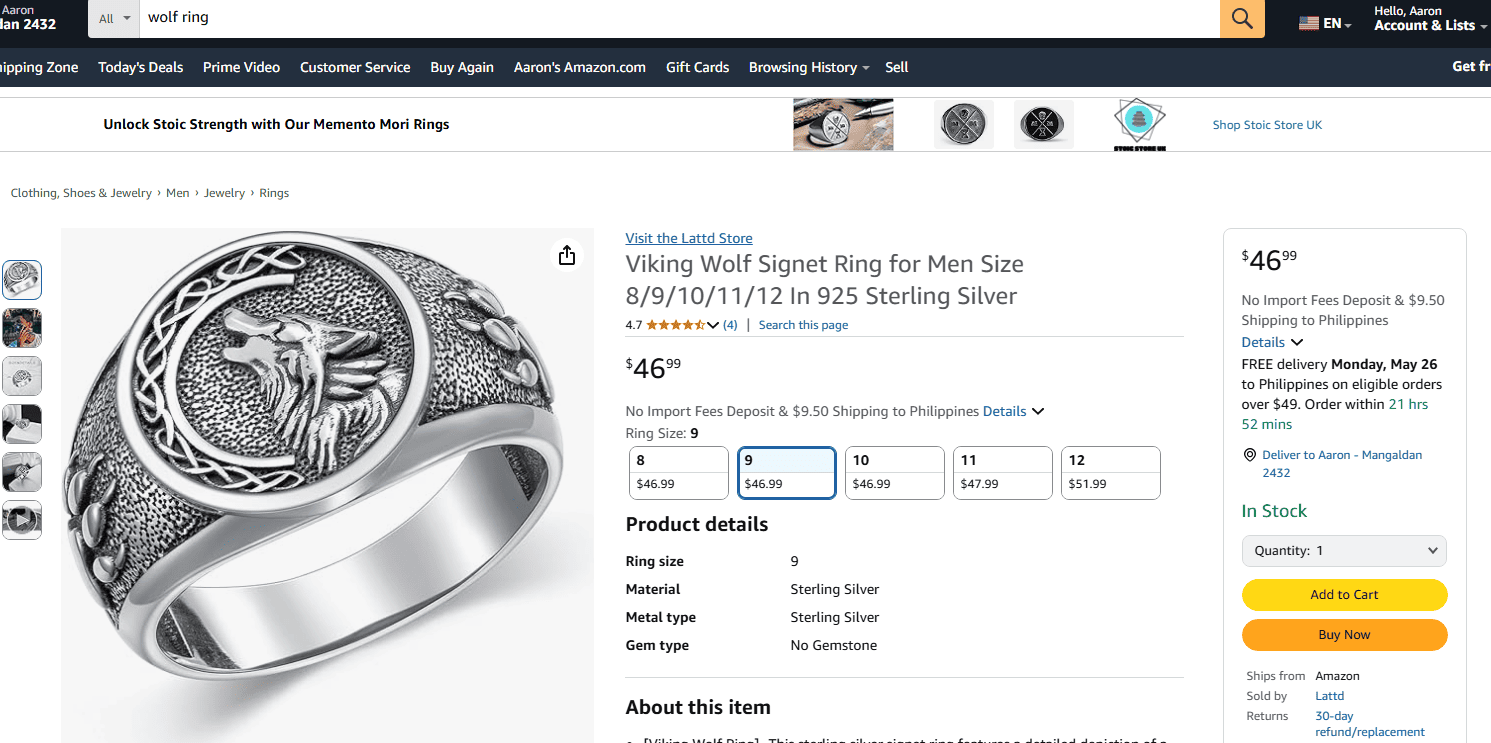
Task: Visit the Lattd Store link
Action: pyautogui.click(x=689, y=238)
